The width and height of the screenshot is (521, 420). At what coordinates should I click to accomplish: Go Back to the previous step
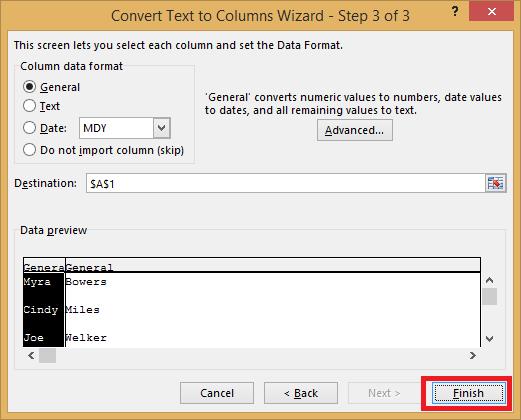click(301, 393)
